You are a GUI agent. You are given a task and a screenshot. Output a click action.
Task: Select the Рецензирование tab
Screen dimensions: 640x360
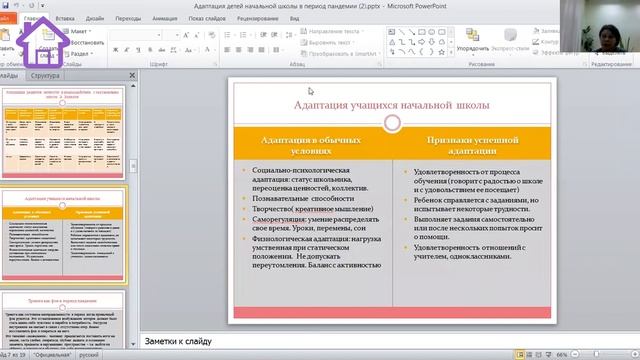(258, 18)
